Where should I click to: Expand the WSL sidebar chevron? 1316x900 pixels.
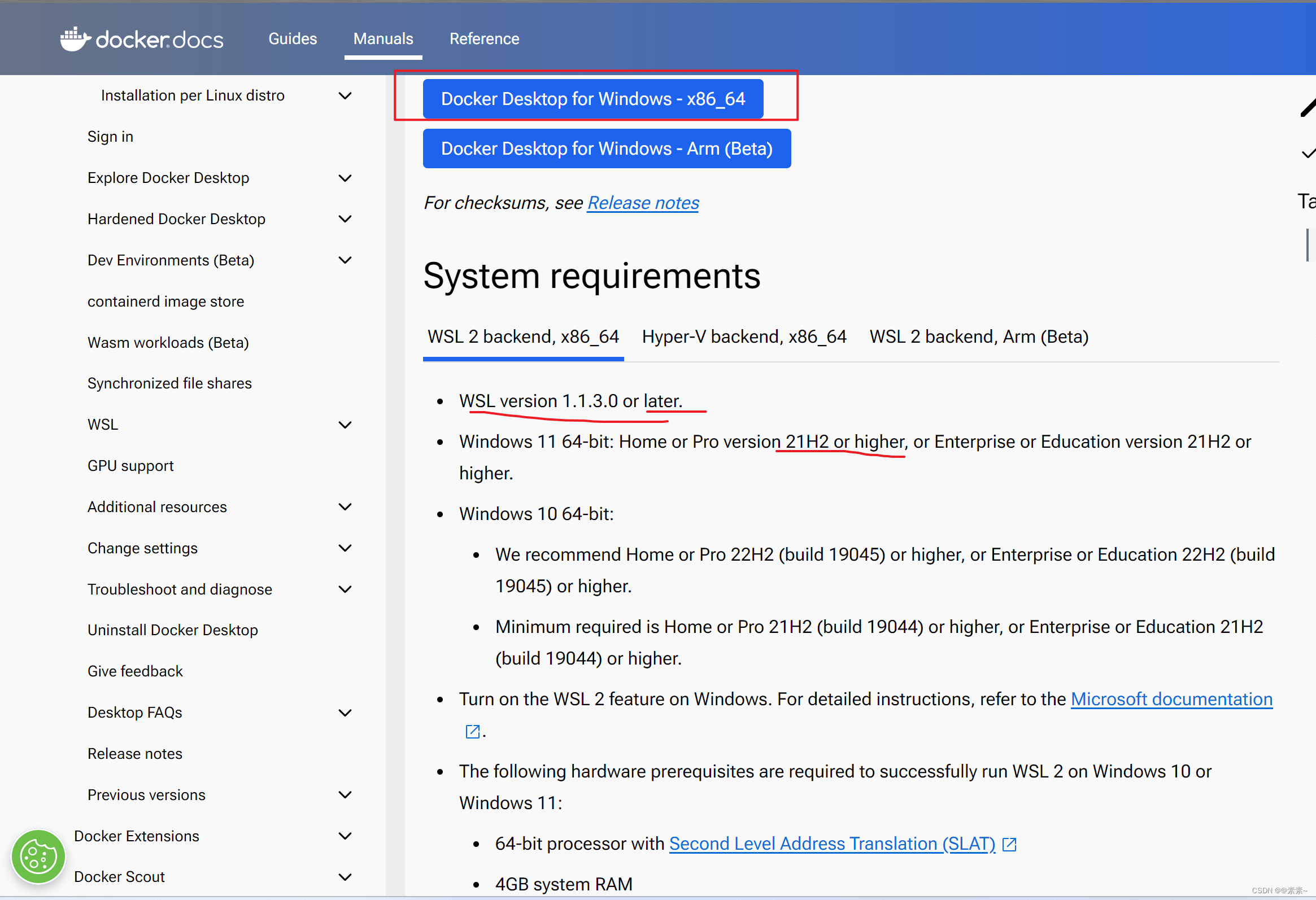pos(345,425)
